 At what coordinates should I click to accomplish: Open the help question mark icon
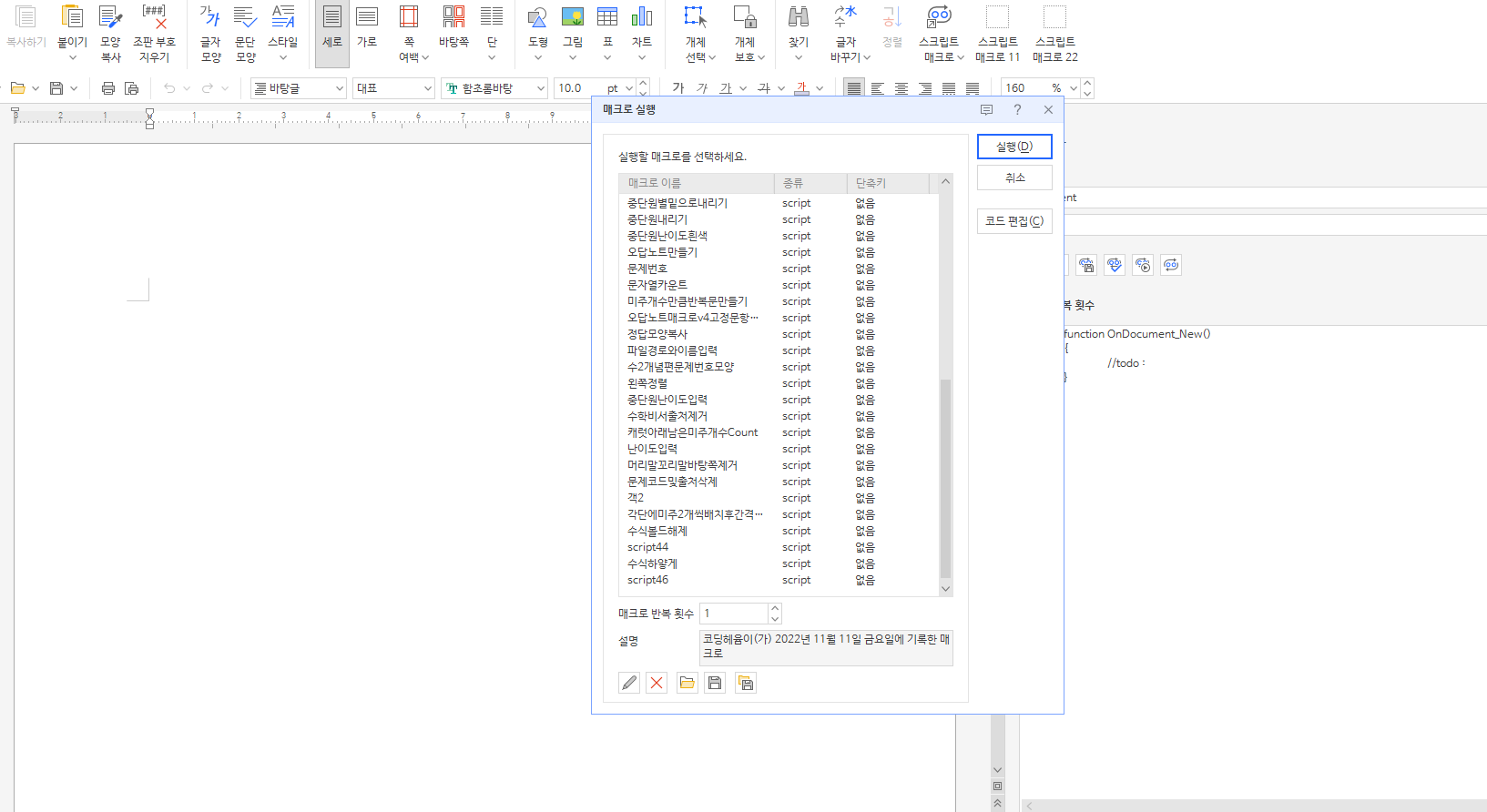[x=1017, y=109]
